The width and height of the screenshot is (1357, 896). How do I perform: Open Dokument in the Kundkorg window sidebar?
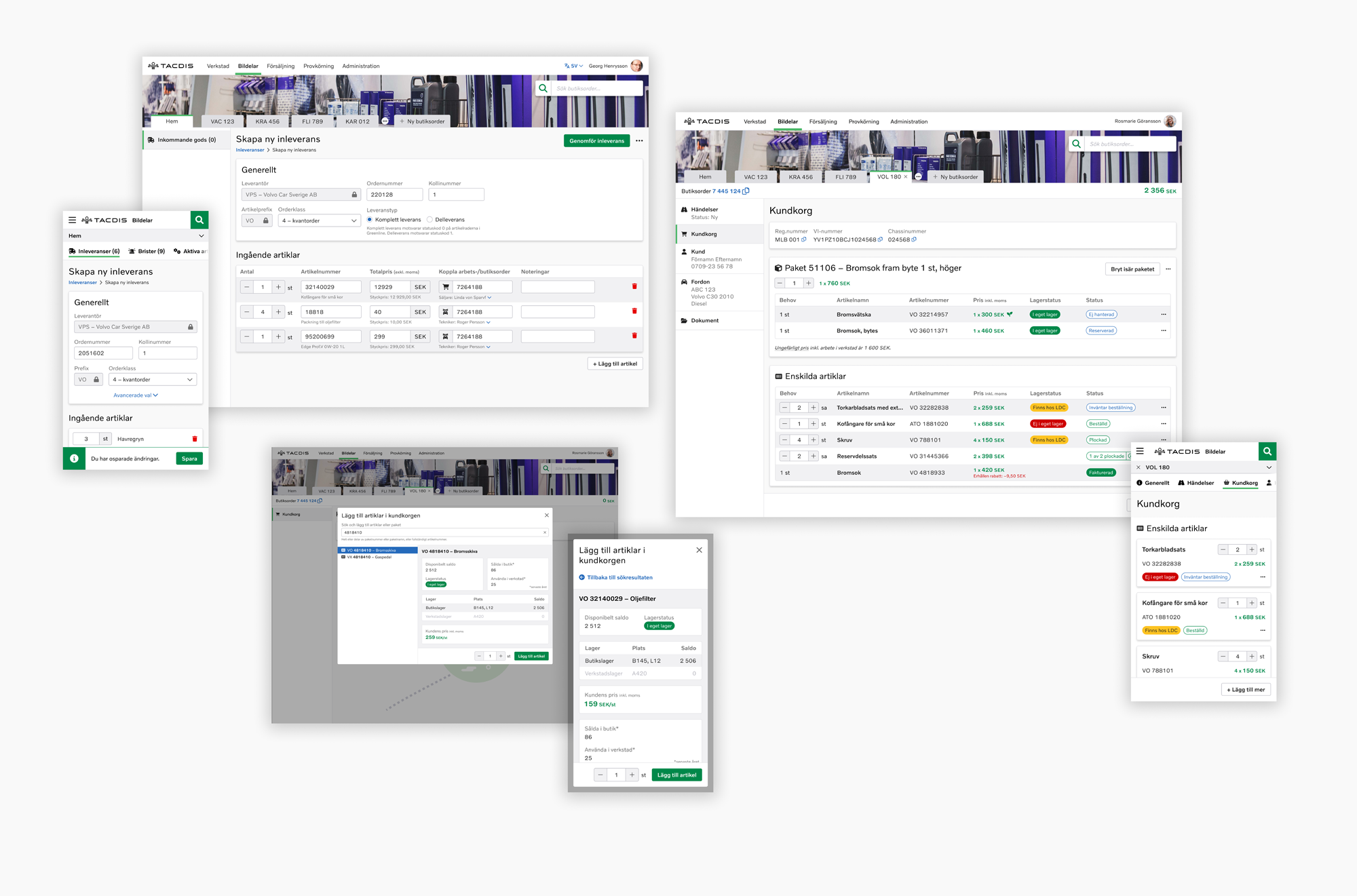pyautogui.click(x=705, y=321)
